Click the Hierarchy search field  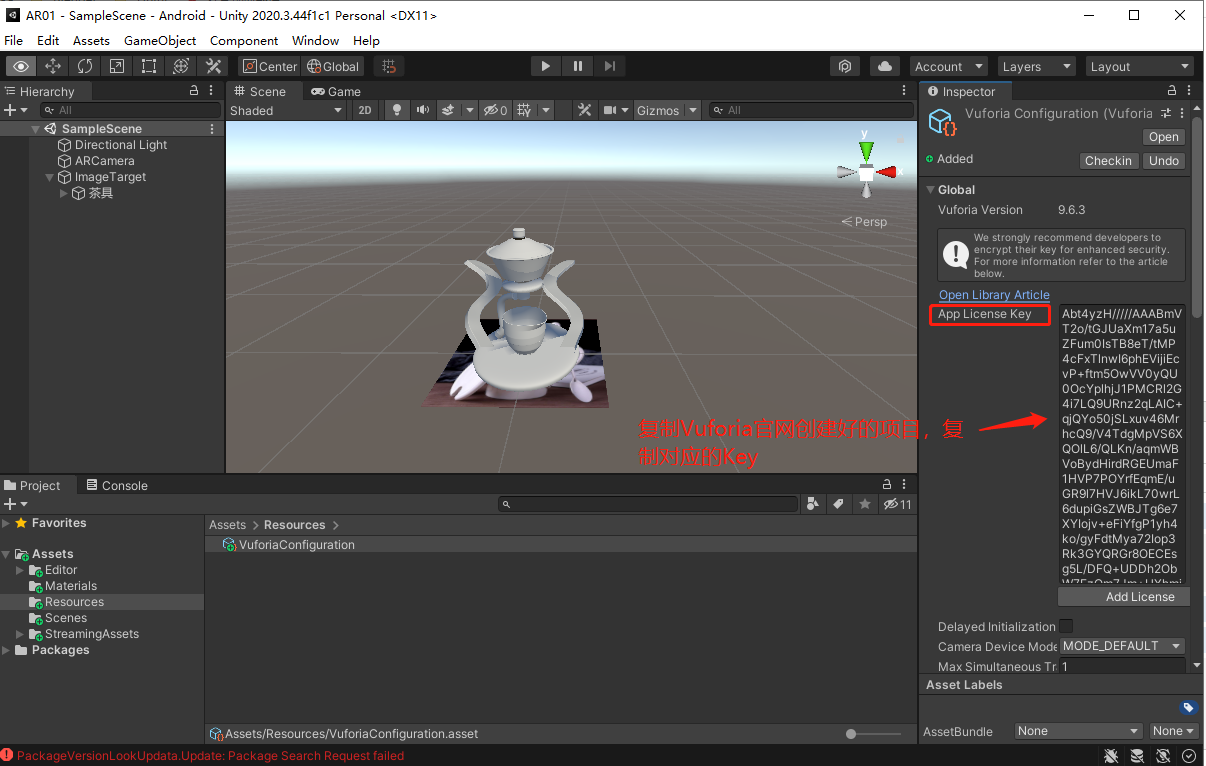(x=130, y=110)
